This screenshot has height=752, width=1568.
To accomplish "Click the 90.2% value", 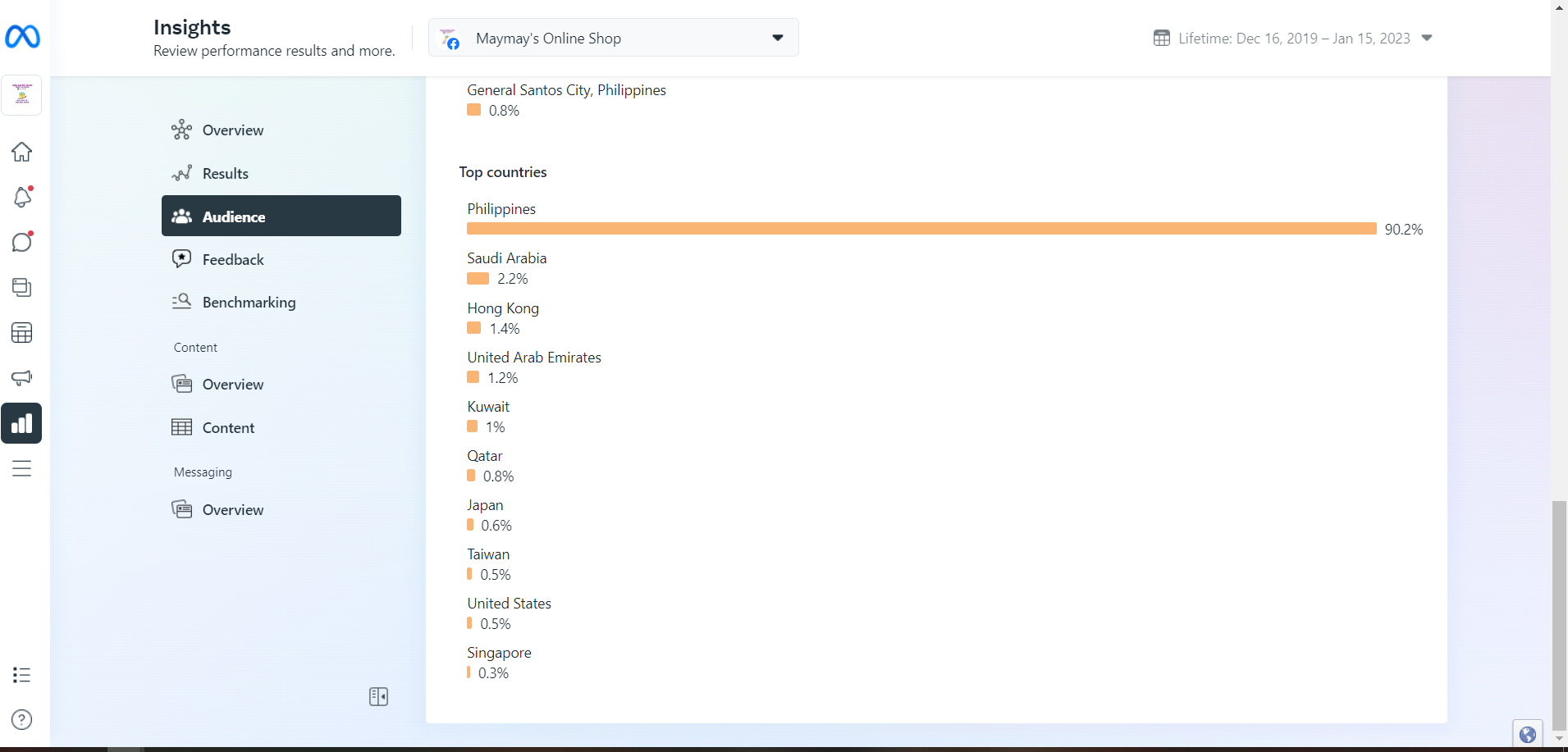I will coord(1404,230).
